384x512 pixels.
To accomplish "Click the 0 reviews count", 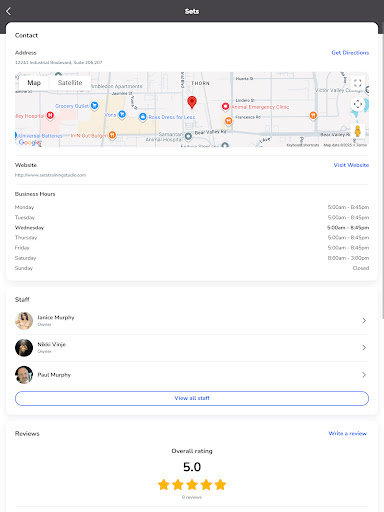I will (192, 497).
